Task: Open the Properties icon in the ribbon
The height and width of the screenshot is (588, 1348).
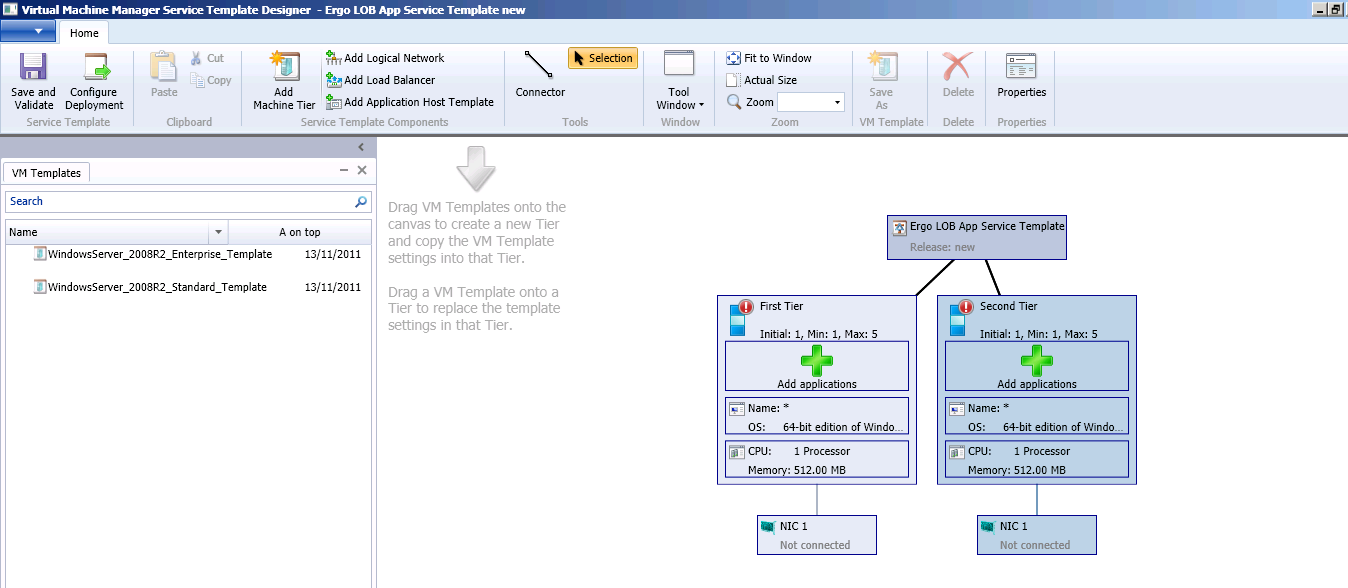Action: click(x=1020, y=70)
